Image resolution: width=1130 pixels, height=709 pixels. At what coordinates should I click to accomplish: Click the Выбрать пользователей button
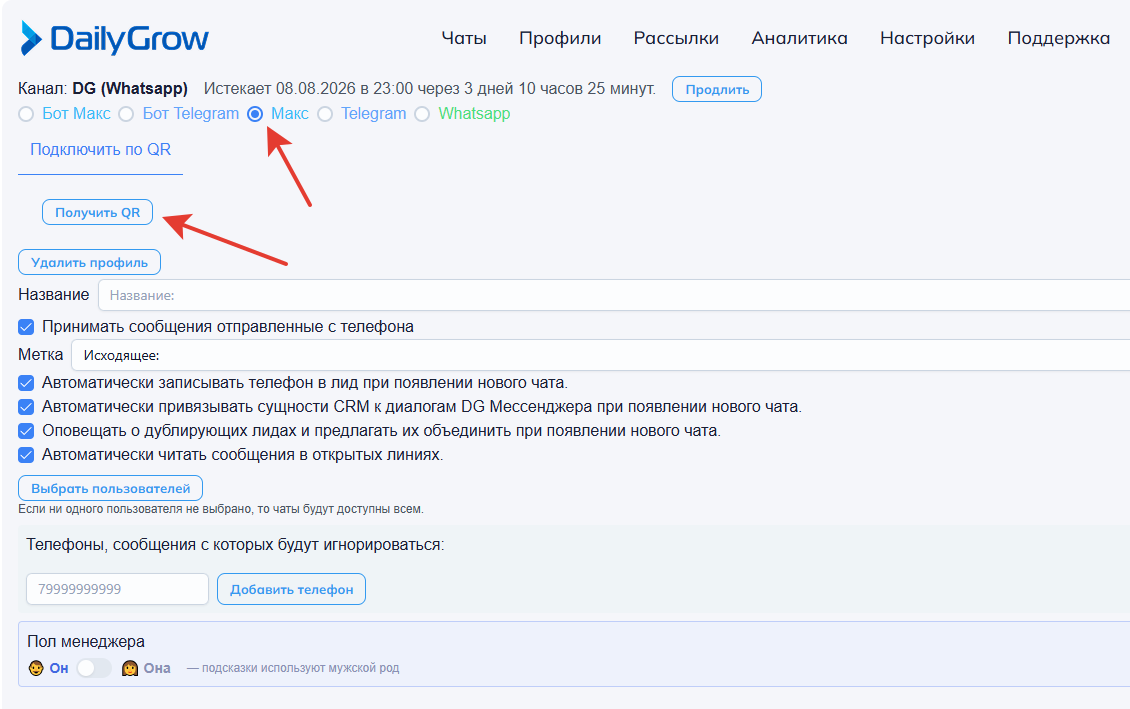click(110, 489)
